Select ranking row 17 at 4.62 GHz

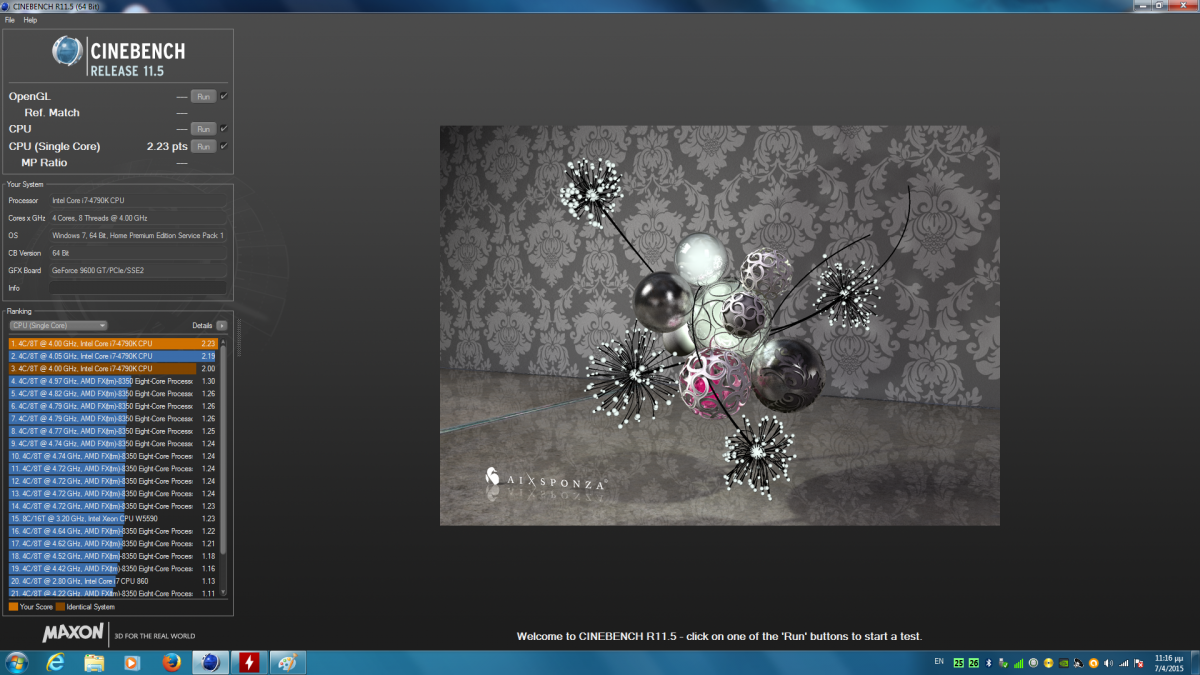113,543
